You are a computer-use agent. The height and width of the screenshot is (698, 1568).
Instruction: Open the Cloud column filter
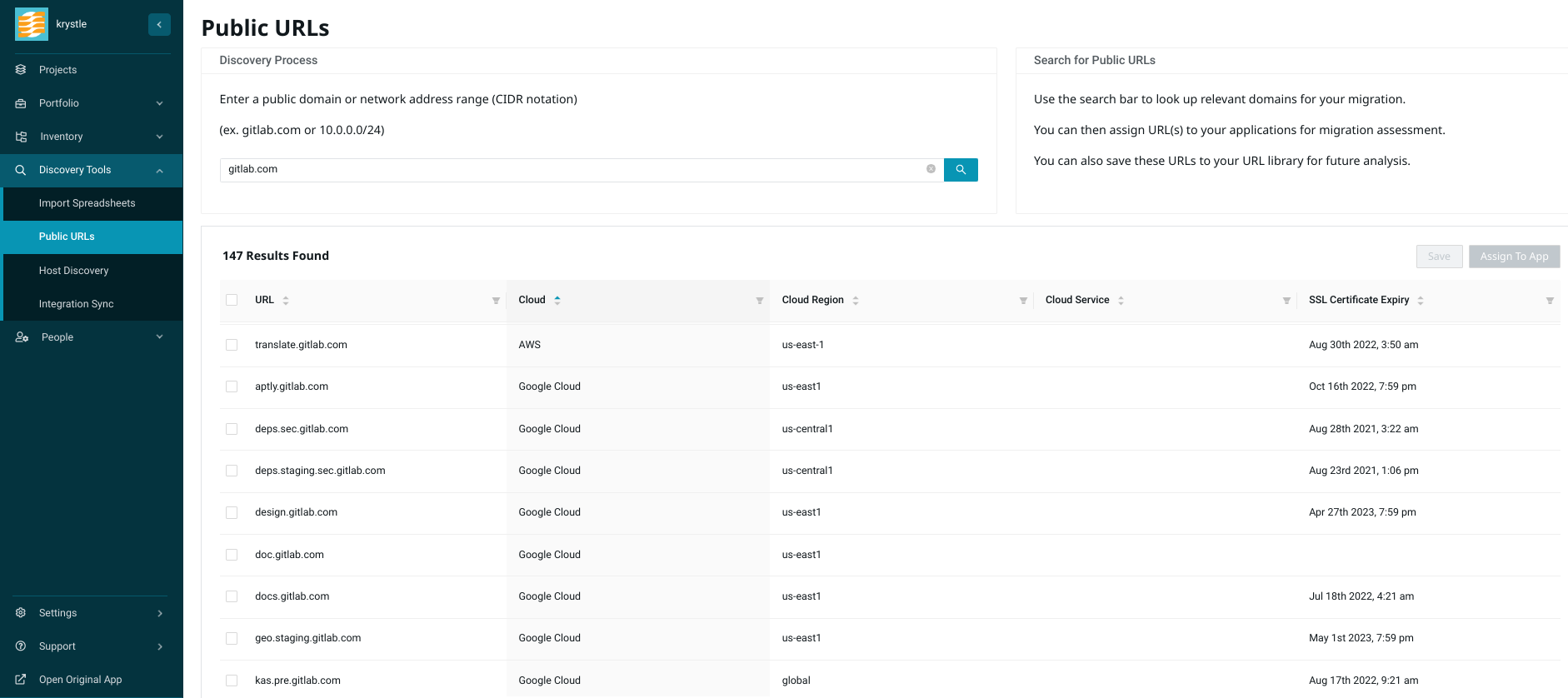pyautogui.click(x=760, y=301)
